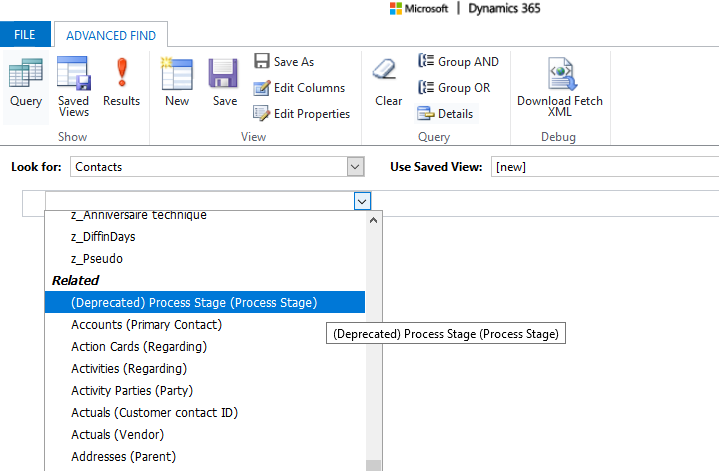Choose Activity Parties (Party)
The width and height of the screenshot is (719, 471).
tap(205, 390)
